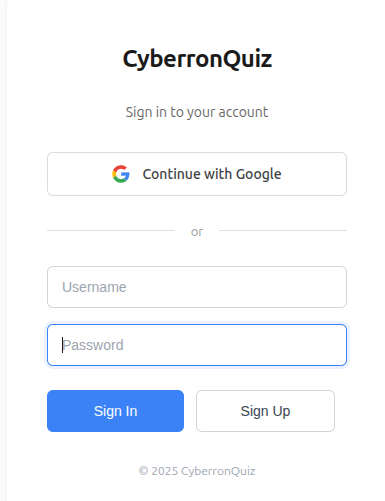Click the 'Sign in to your account' subtitle

[197, 112]
